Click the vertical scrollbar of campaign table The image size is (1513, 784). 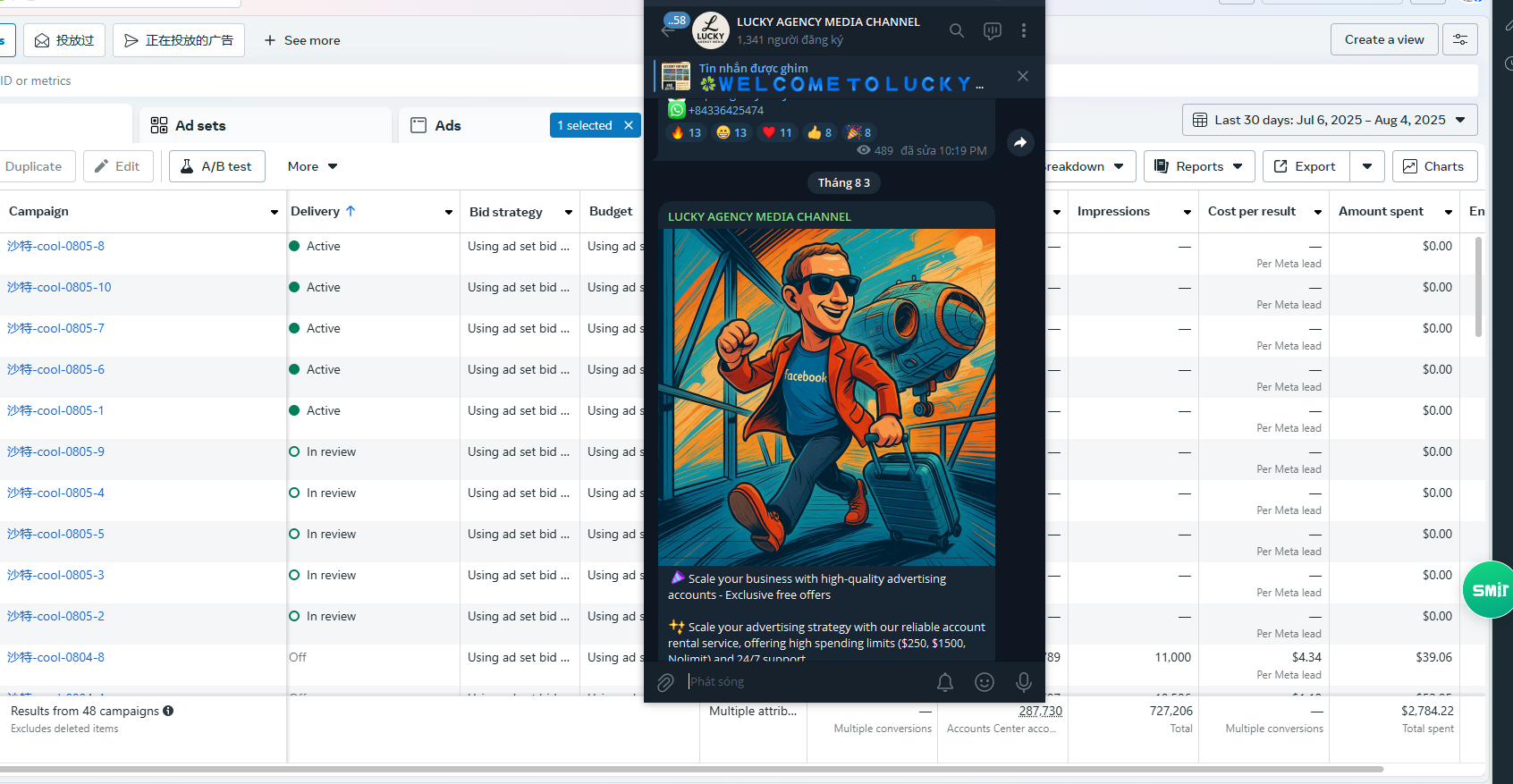pyautogui.click(x=1478, y=286)
